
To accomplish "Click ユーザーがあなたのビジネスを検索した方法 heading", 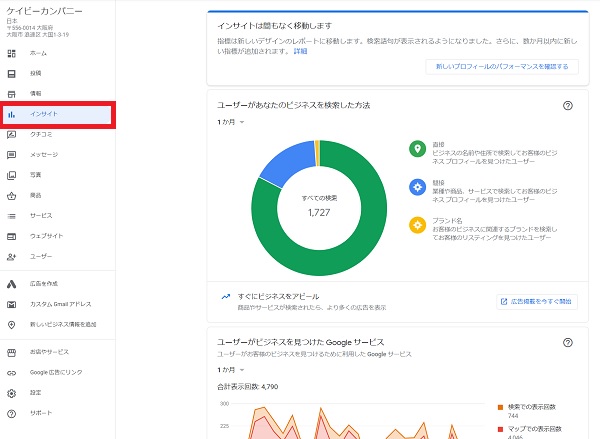I will (x=293, y=105).
